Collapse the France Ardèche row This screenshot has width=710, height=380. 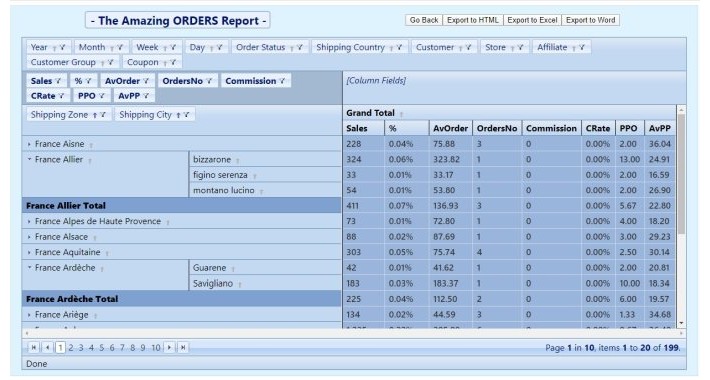coord(29,268)
